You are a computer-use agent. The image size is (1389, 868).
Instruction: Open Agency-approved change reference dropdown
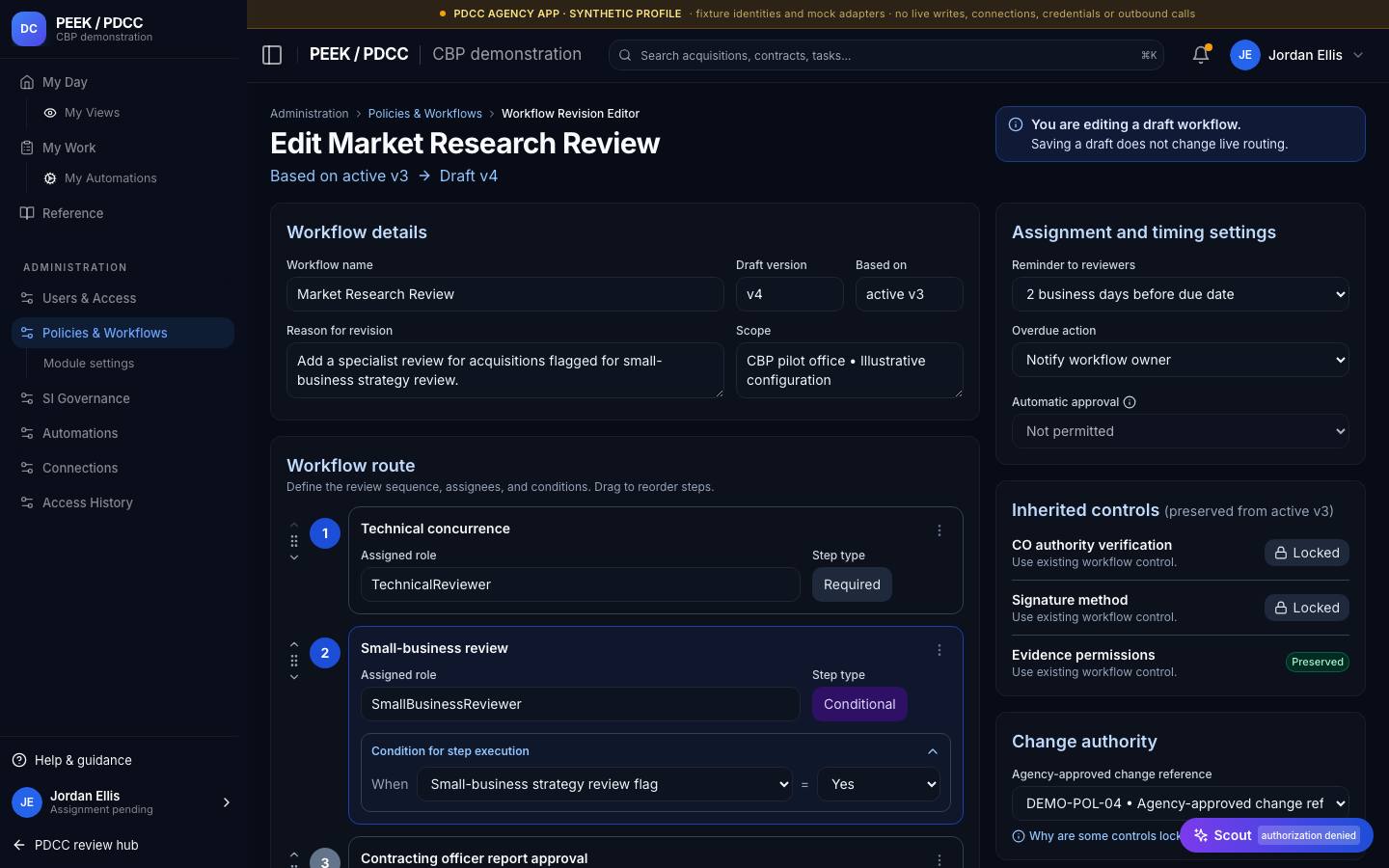(x=1181, y=803)
